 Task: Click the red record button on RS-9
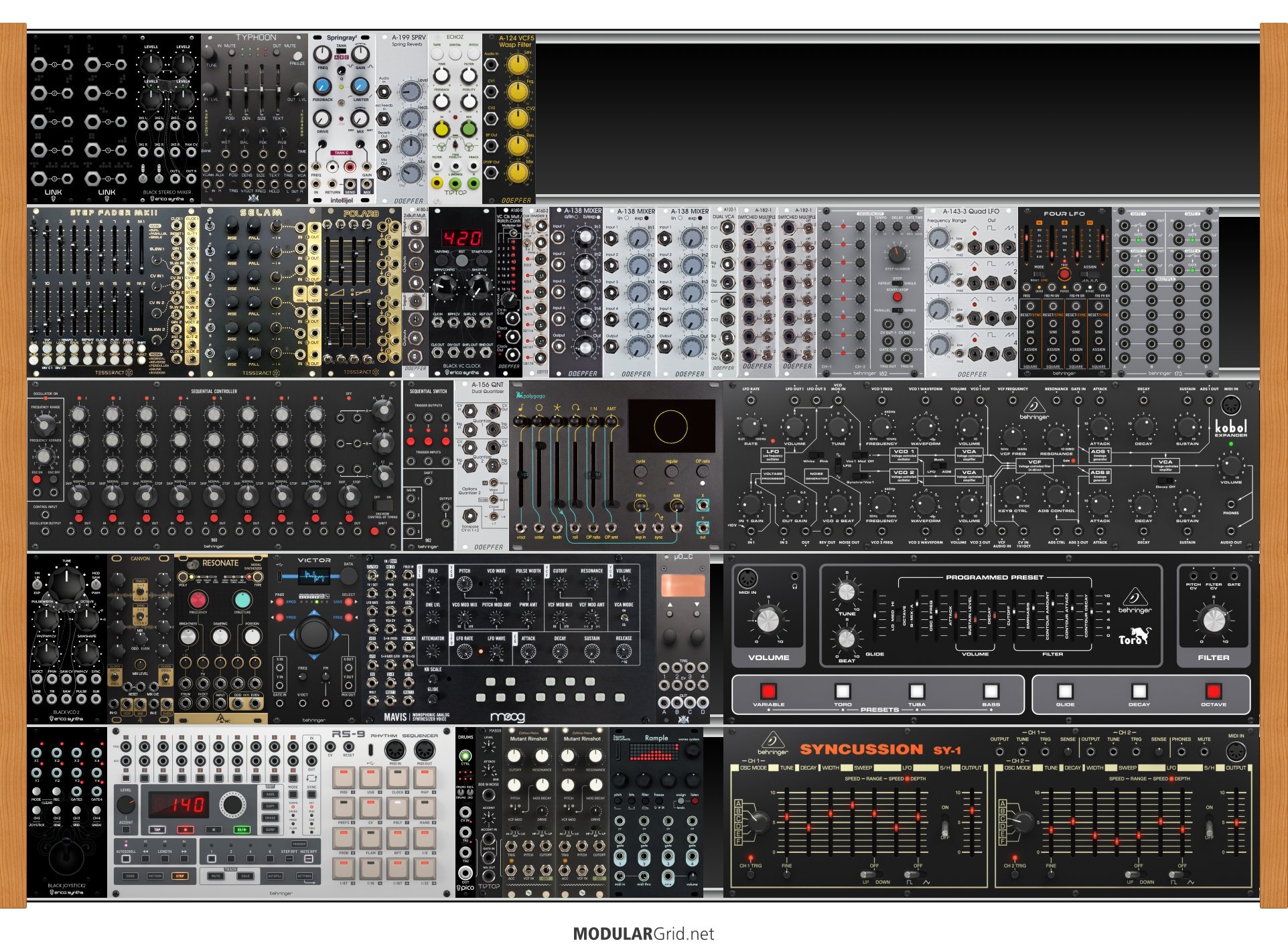pyautogui.click(x=186, y=829)
